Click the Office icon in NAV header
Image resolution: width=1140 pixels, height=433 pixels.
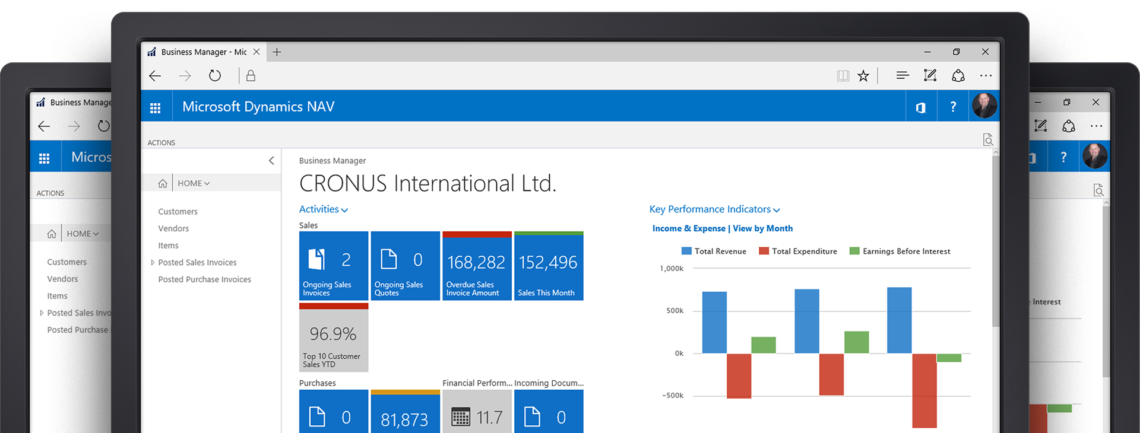(x=920, y=108)
